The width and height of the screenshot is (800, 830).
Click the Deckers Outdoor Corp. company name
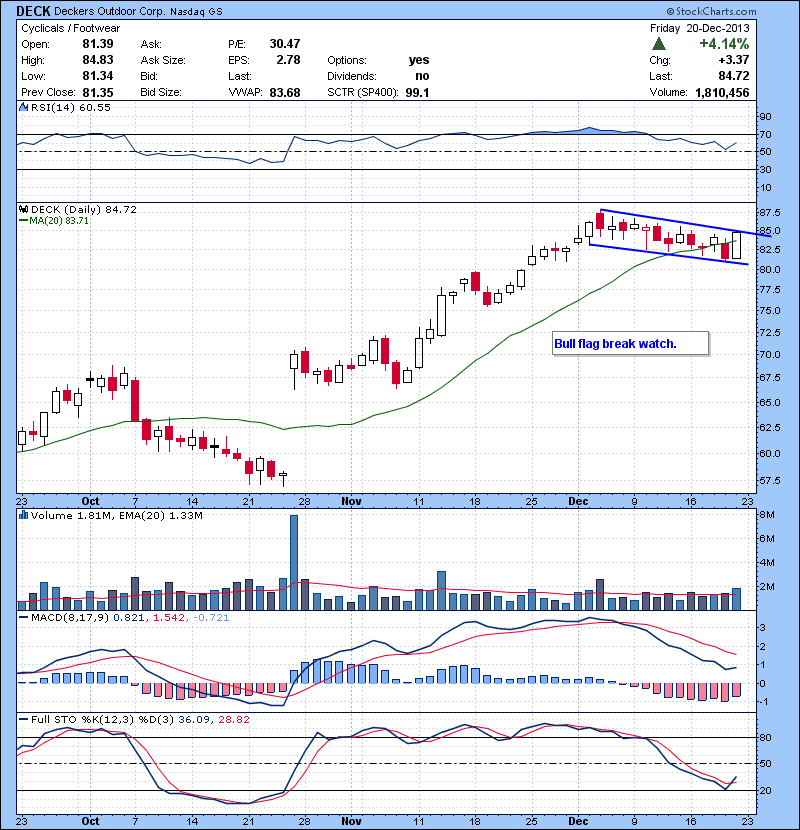[110, 11]
